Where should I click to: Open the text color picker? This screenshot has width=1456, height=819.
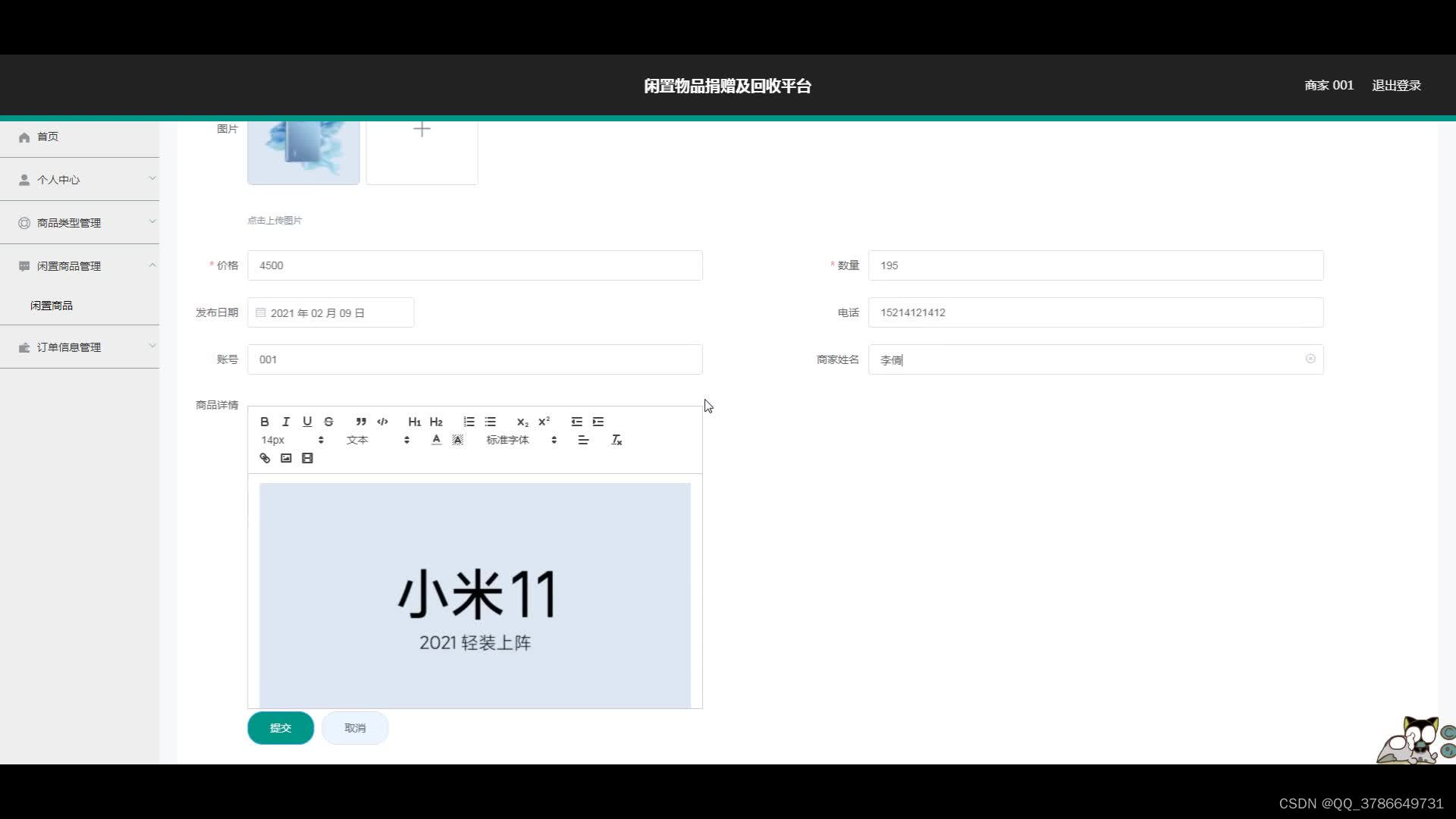point(436,440)
